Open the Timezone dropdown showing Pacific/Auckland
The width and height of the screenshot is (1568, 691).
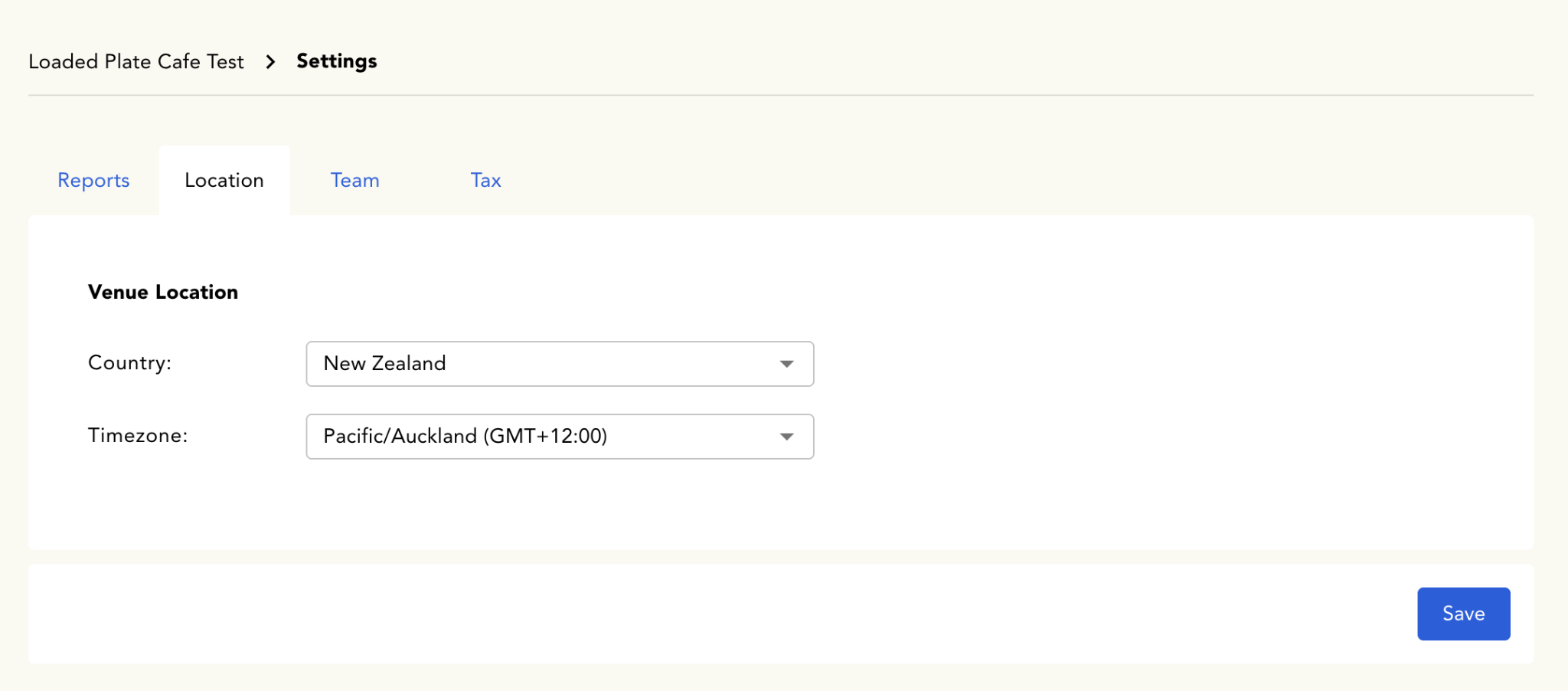(560, 437)
